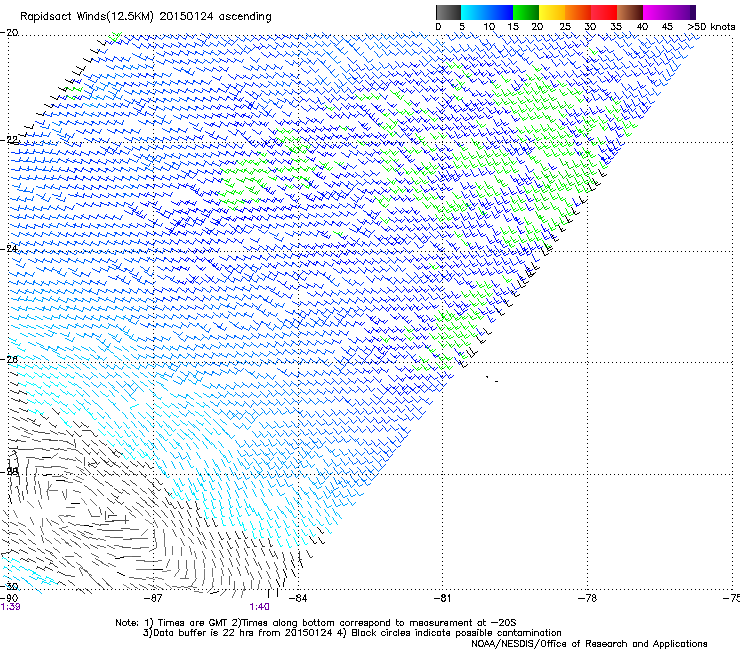Screen dimensions: 740x650
Task: Click the '>50 knots' legend label
Action: [711, 27]
